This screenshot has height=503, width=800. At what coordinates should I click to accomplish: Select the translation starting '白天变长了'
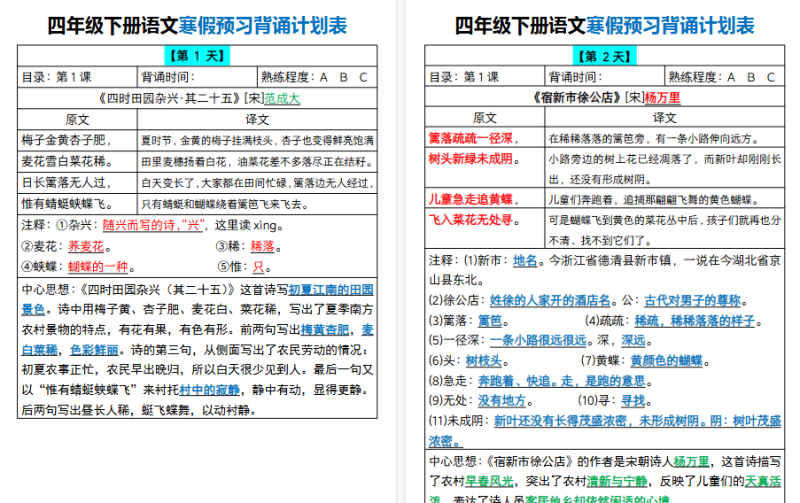[x=257, y=183]
